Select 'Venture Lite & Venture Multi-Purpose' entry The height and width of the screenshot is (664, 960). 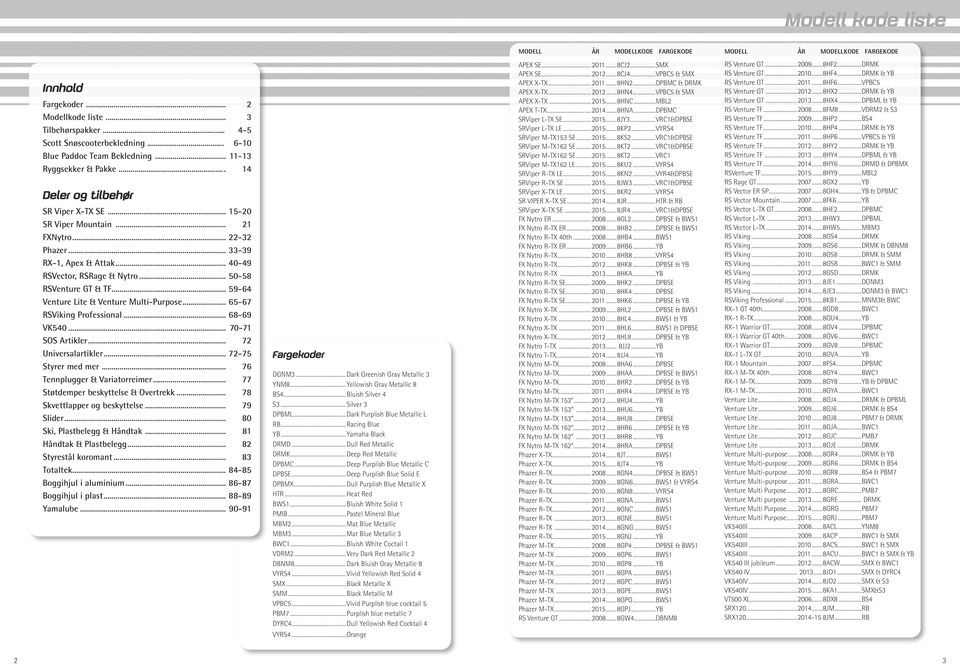pyautogui.click(x=147, y=302)
